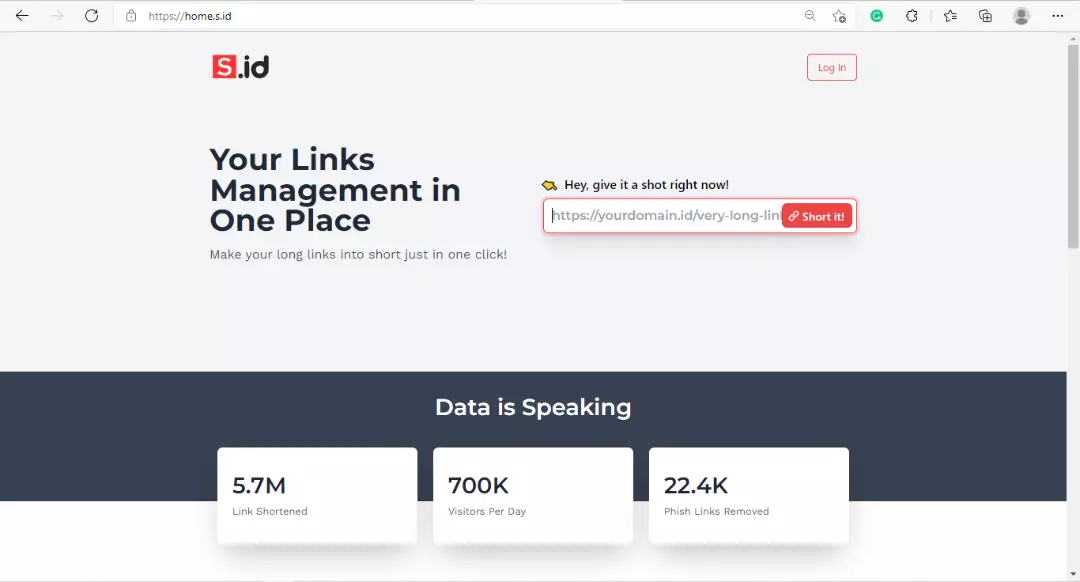This screenshot has width=1080, height=582.
Task: Click the browser Back arrow
Action: pos(22,16)
